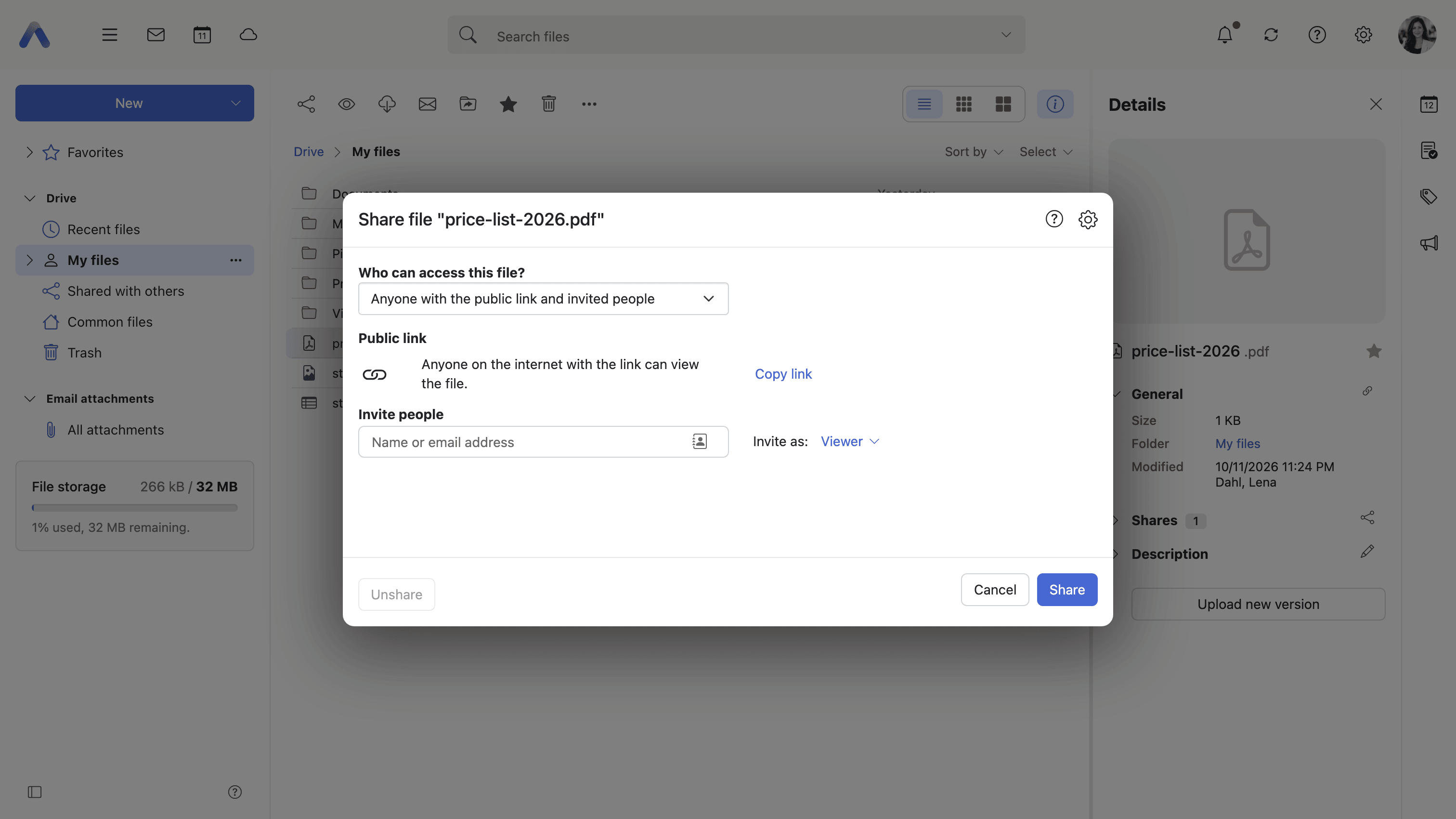Click the eye view icon in toolbar
1456x819 pixels.
point(347,104)
